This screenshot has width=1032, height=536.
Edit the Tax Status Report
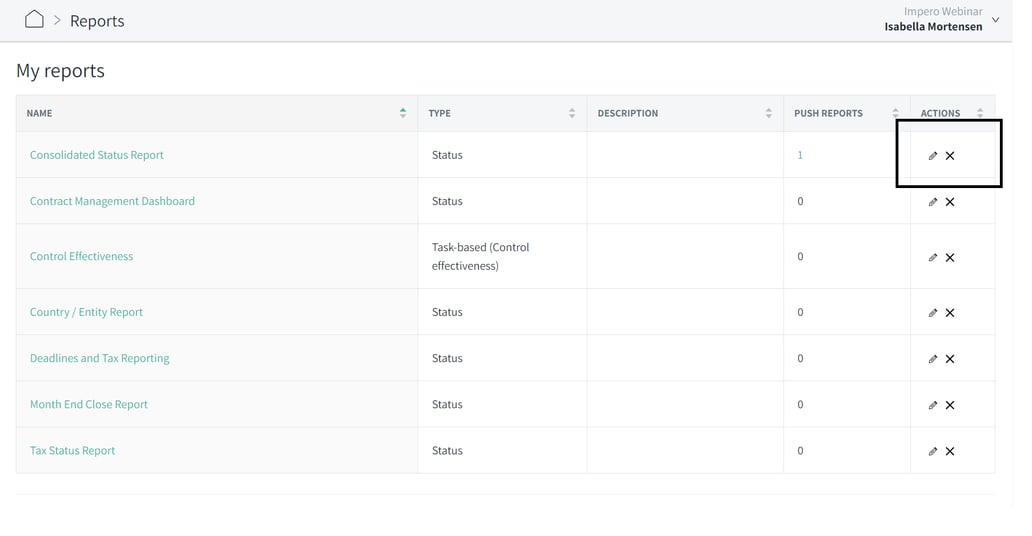(x=932, y=451)
